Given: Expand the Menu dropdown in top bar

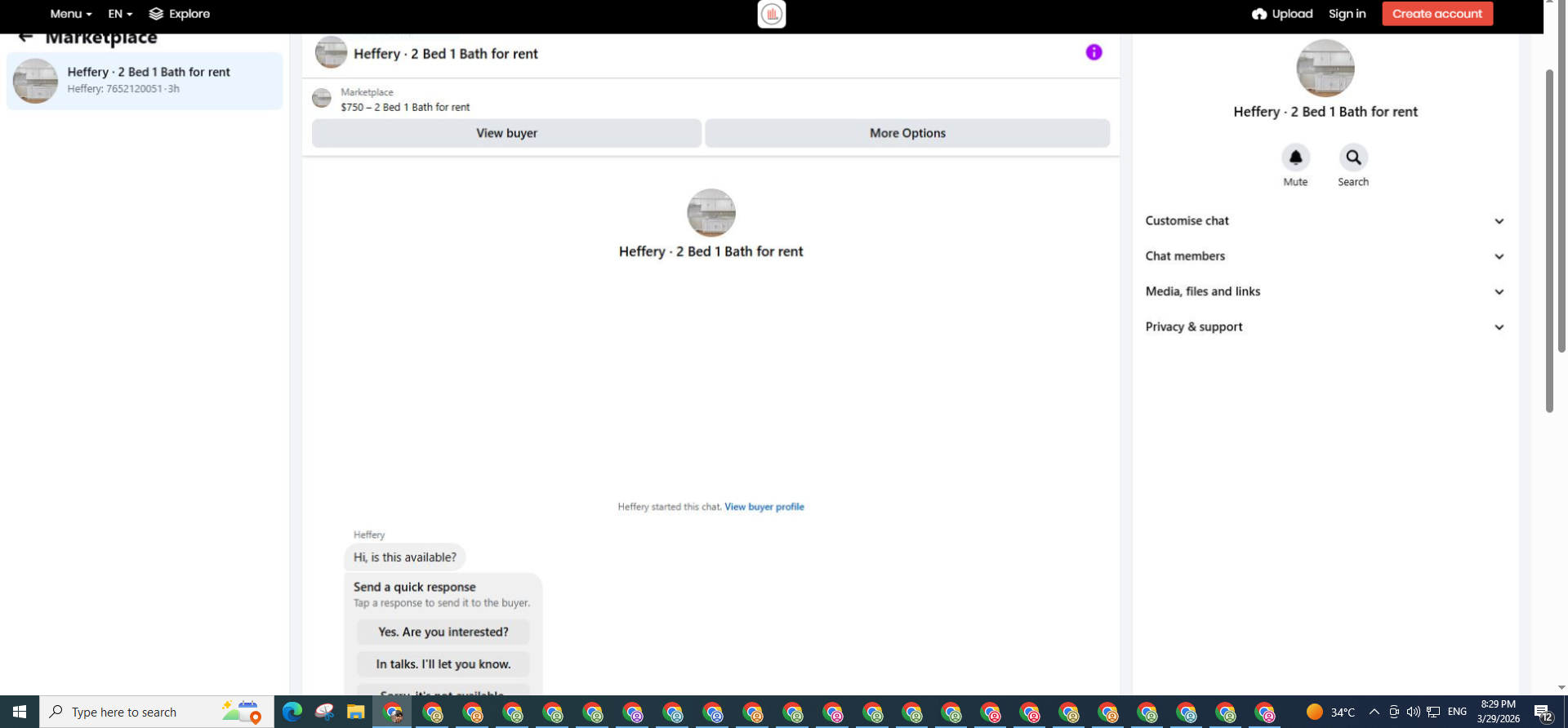Looking at the screenshot, I should click(x=71, y=14).
